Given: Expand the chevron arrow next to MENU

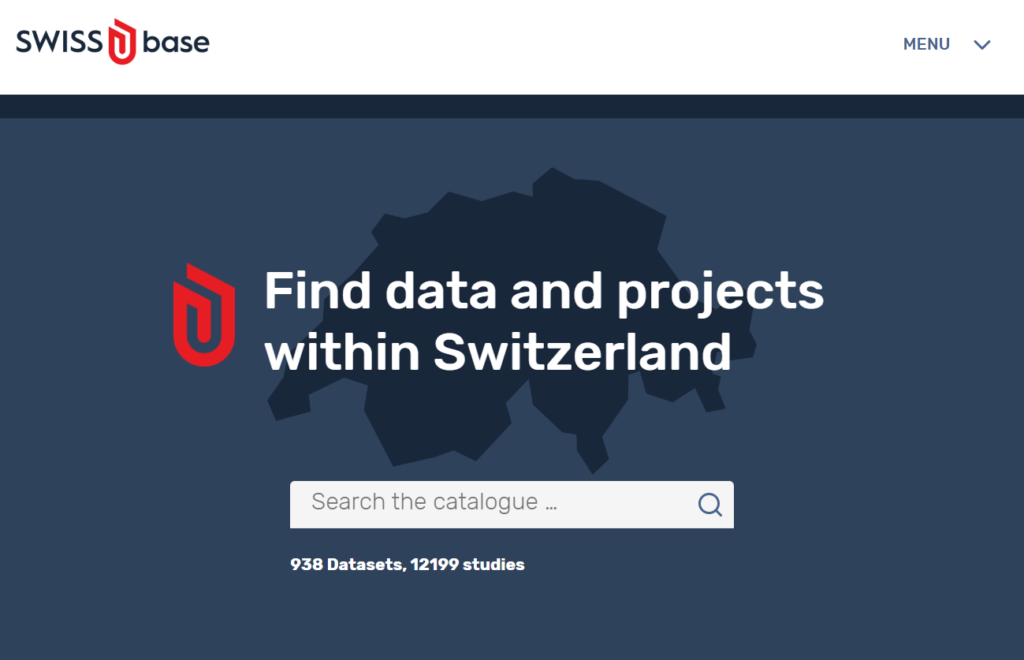Looking at the screenshot, I should tap(982, 44).
